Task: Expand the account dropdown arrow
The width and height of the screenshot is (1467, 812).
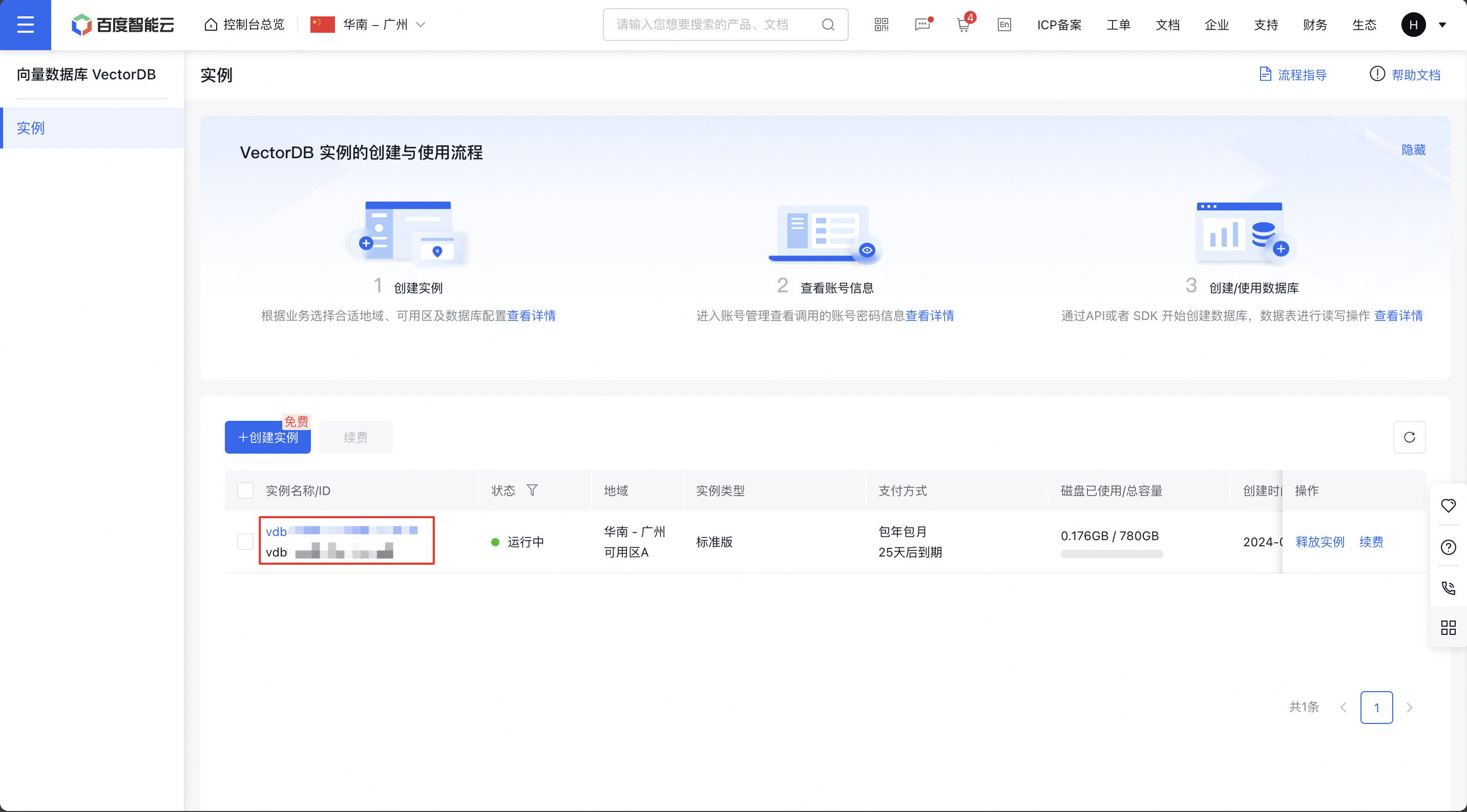Action: [x=1442, y=25]
